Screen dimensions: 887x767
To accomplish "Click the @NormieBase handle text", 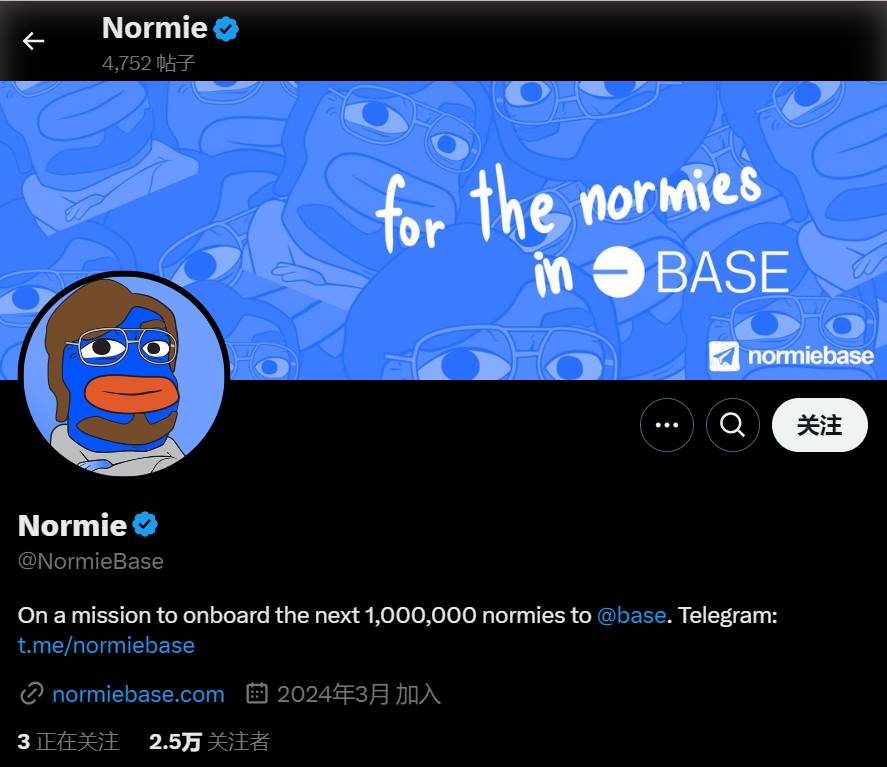I will (91, 561).
